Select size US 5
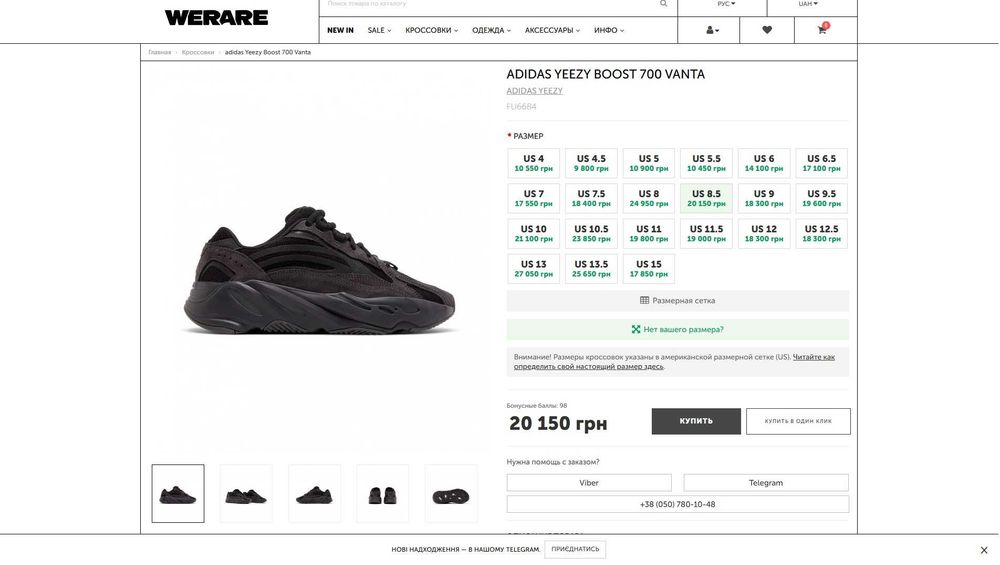 tap(649, 163)
